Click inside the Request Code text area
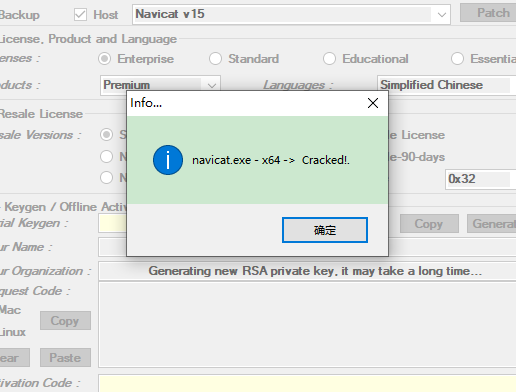This screenshot has width=516, height=392. pyautogui.click(x=307, y=324)
